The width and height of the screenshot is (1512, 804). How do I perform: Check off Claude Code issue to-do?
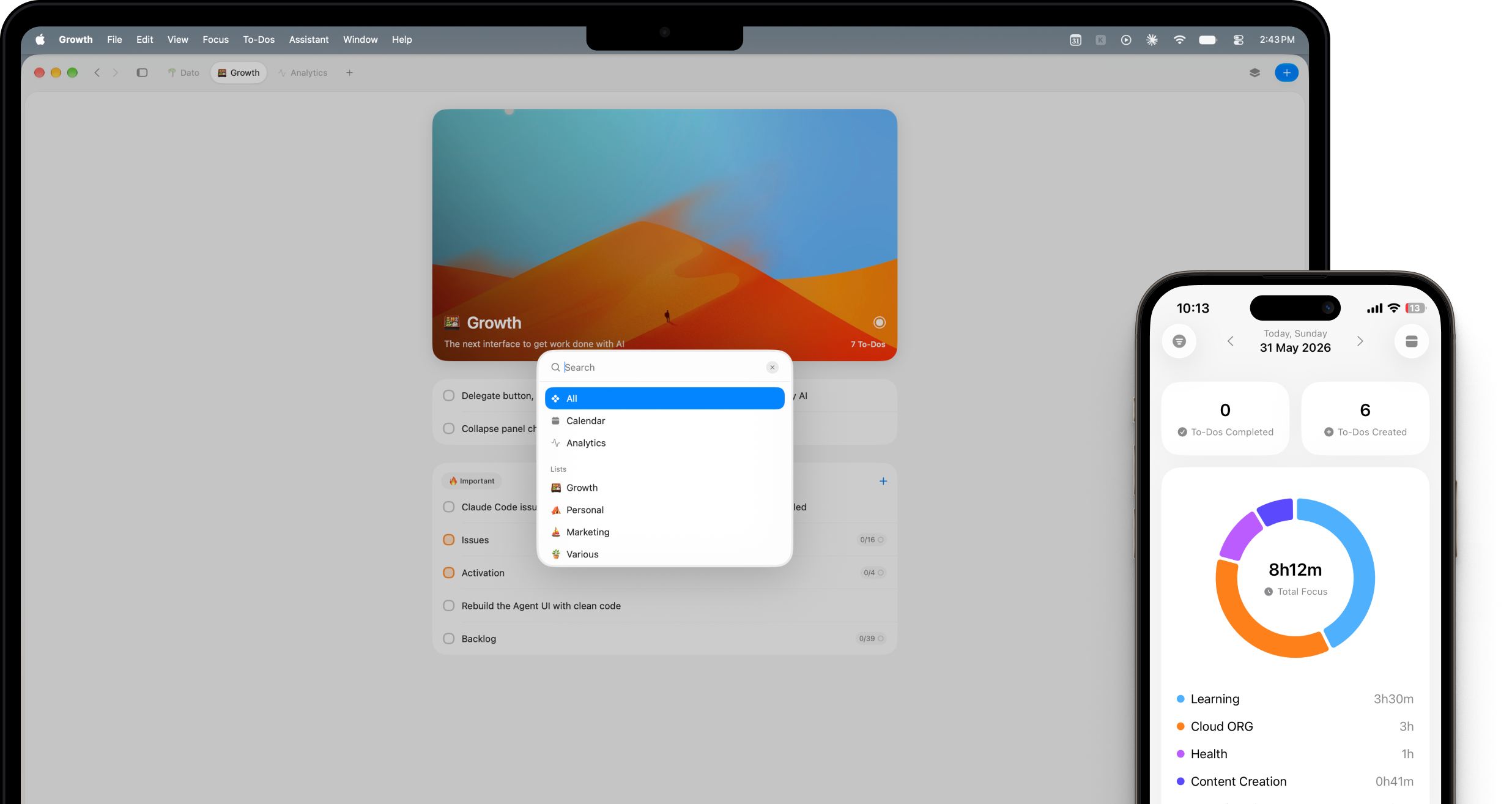(x=449, y=507)
